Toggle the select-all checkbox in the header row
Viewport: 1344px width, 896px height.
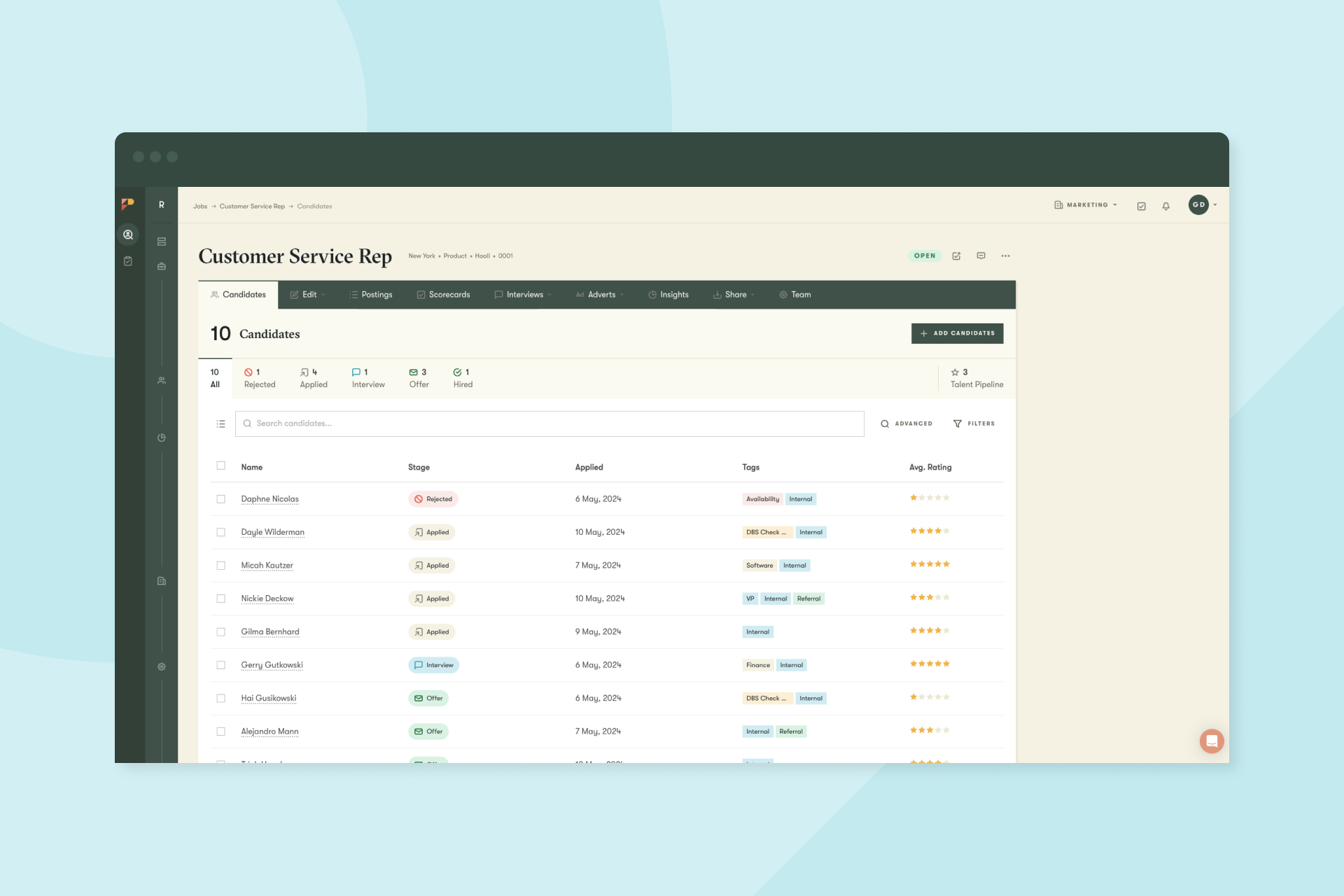pos(221,465)
